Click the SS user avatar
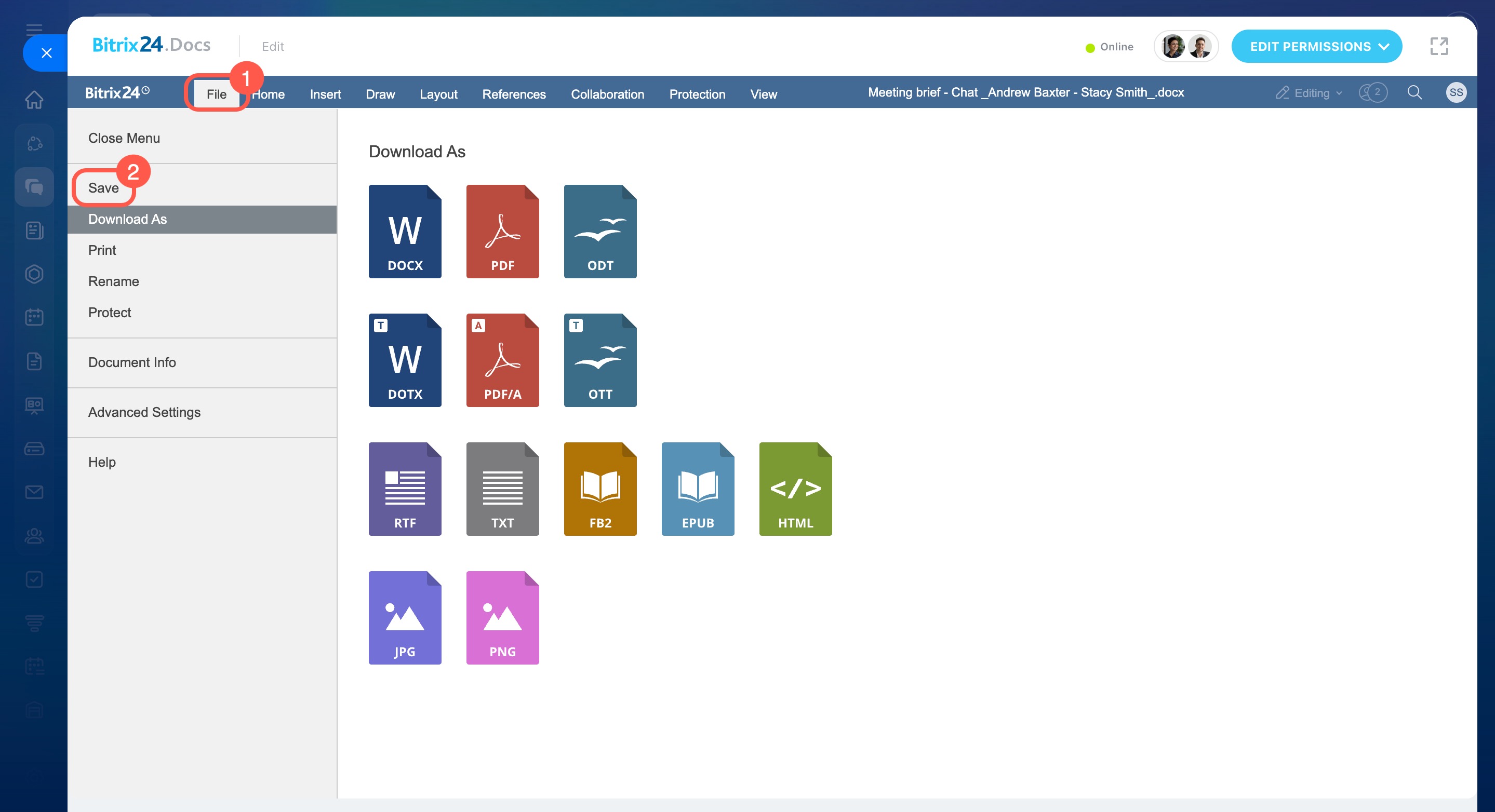Screen dimensions: 1495x812 coord(1456,92)
